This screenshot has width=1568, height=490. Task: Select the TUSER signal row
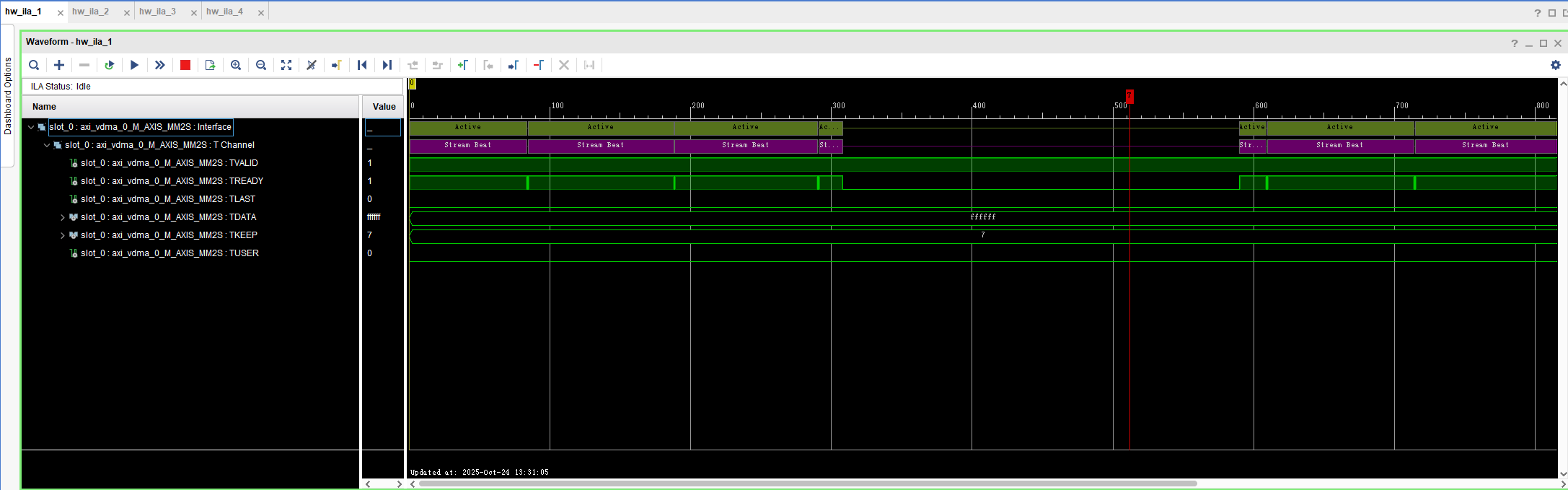(169, 253)
